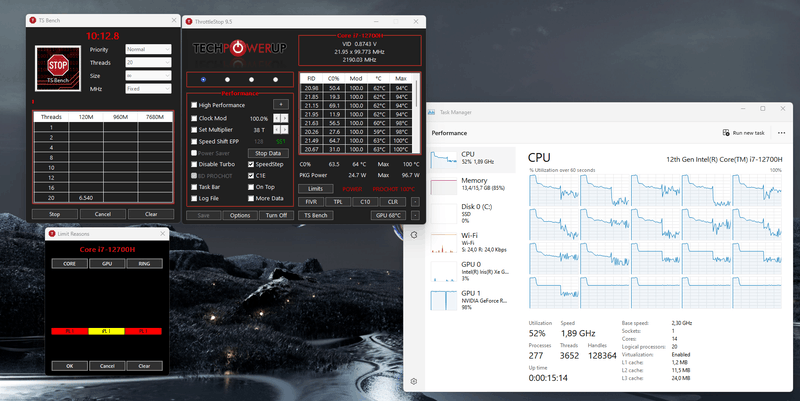Click the plus button beside High Performance
The width and height of the screenshot is (800, 401).
click(281, 104)
